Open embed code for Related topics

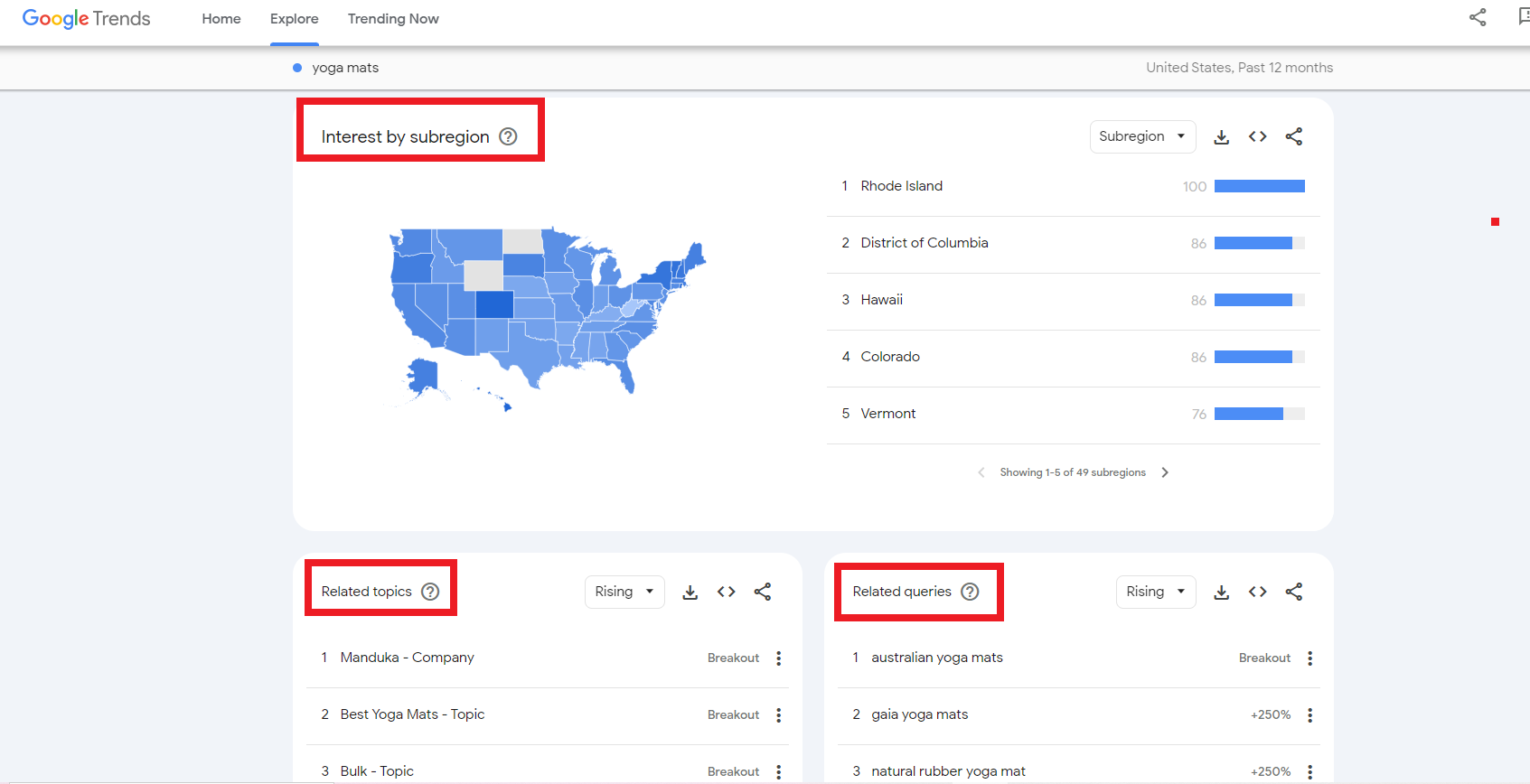pos(726,592)
